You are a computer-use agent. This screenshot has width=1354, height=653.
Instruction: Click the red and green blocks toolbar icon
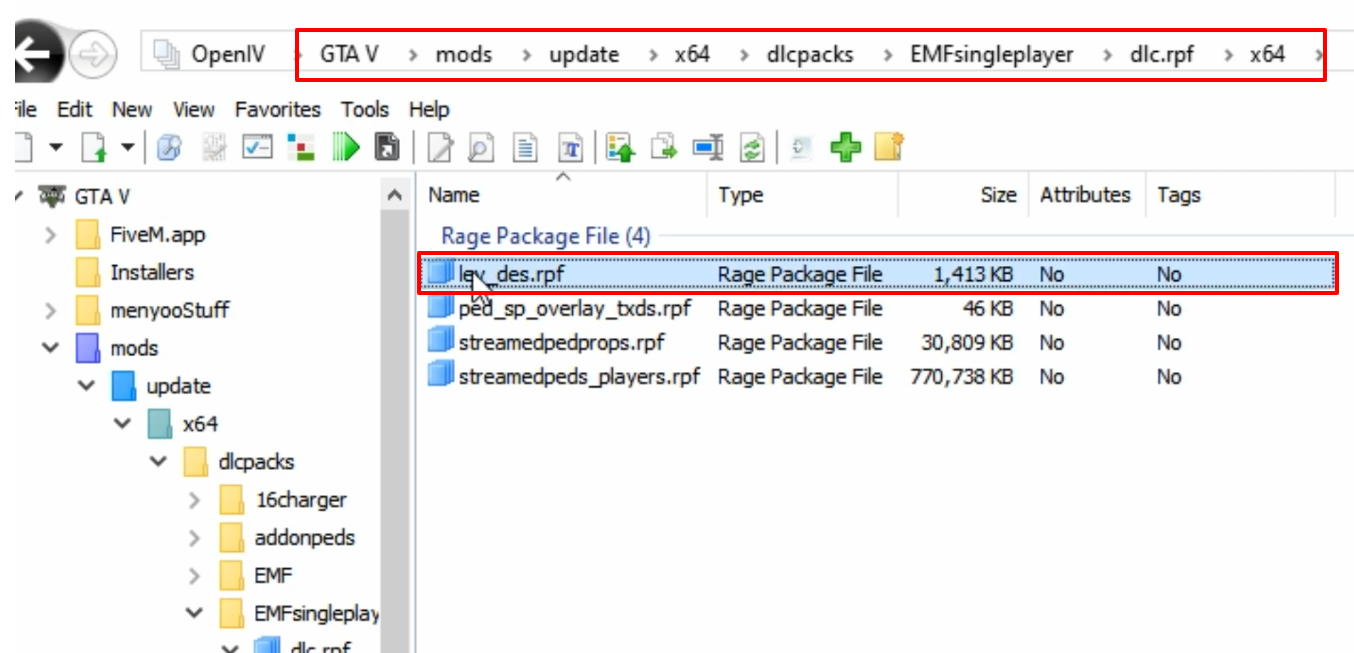pyautogui.click(x=301, y=148)
